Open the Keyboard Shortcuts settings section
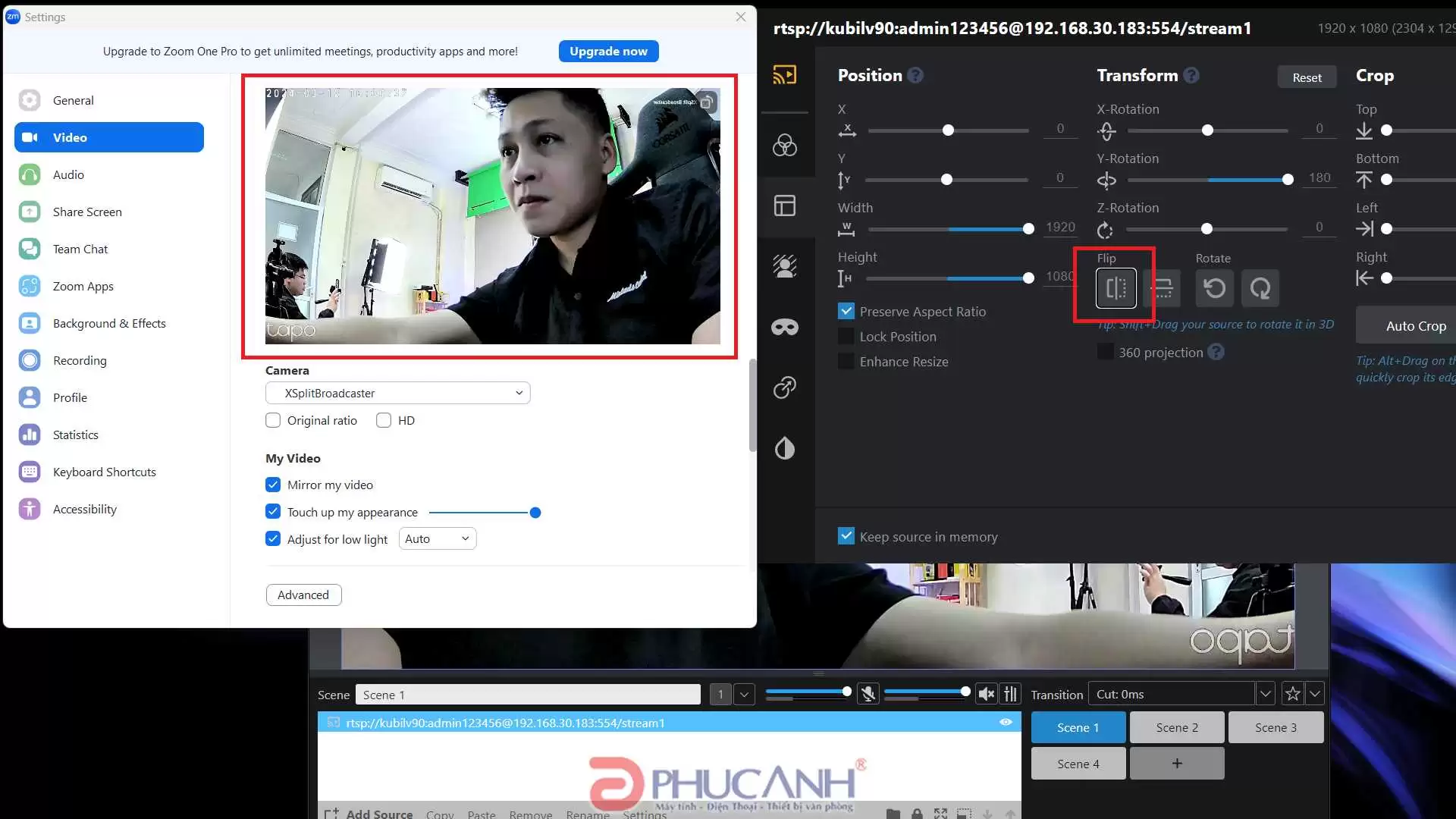The width and height of the screenshot is (1456, 819). click(x=104, y=472)
